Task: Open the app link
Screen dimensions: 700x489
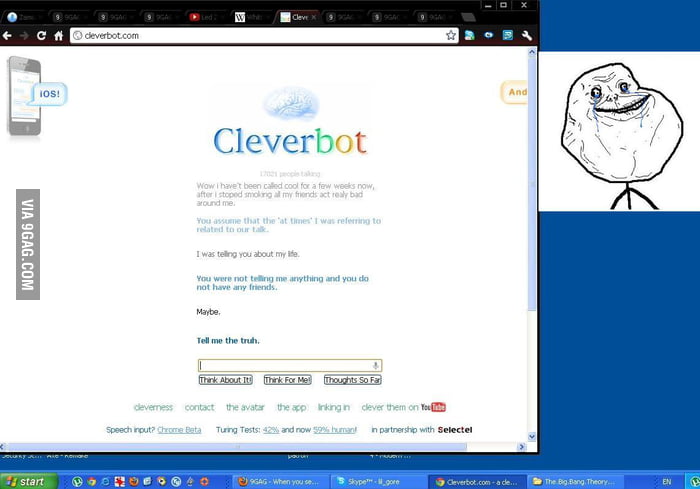Action: [292, 407]
